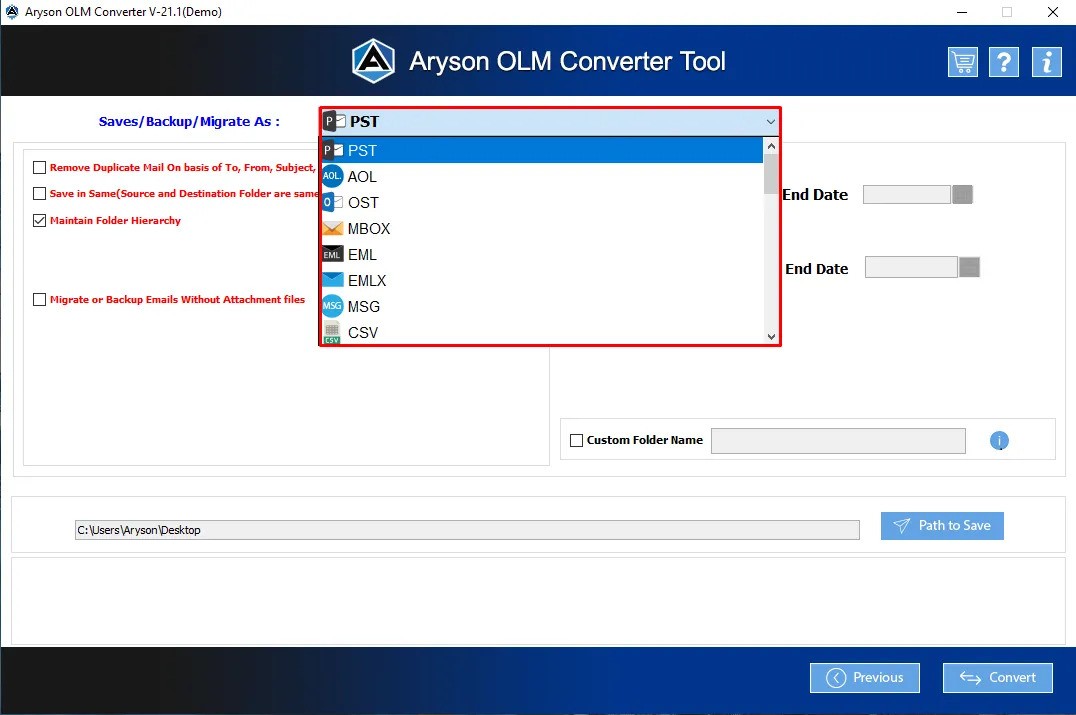
Task: Click the AOL format icon in the list
Action: 331,176
